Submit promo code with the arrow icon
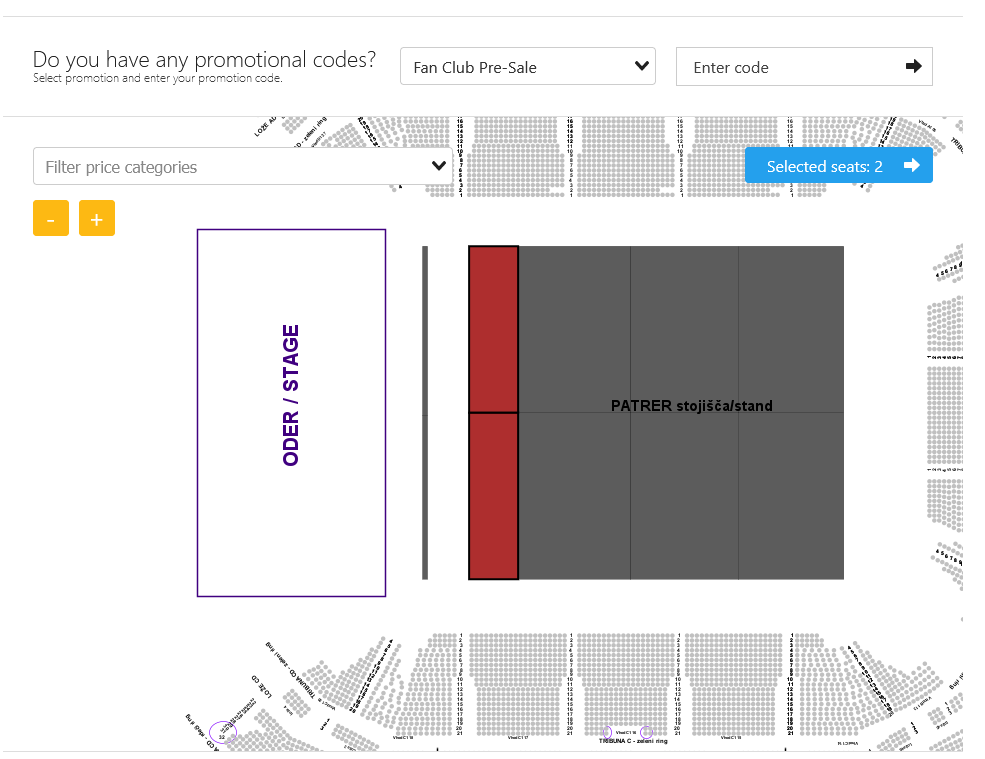Image resolution: width=985 pixels, height=759 pixels. (913, 67)
